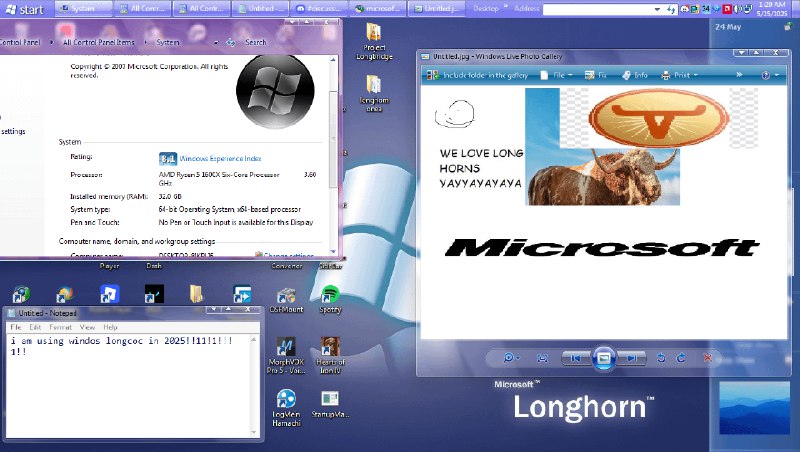Expand the address bar history dropdown in System
Viewport: 800px width, 452px height.
pos(216,42)
